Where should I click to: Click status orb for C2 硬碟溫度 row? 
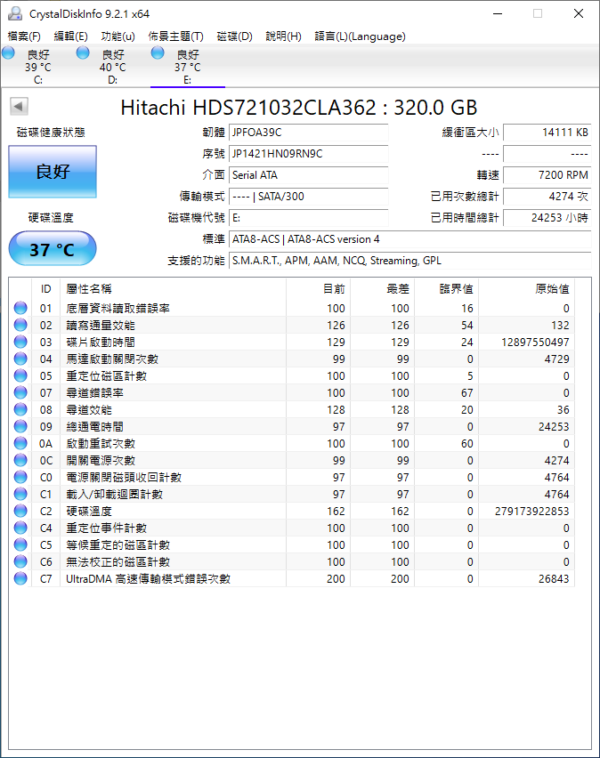coord(20,511)
